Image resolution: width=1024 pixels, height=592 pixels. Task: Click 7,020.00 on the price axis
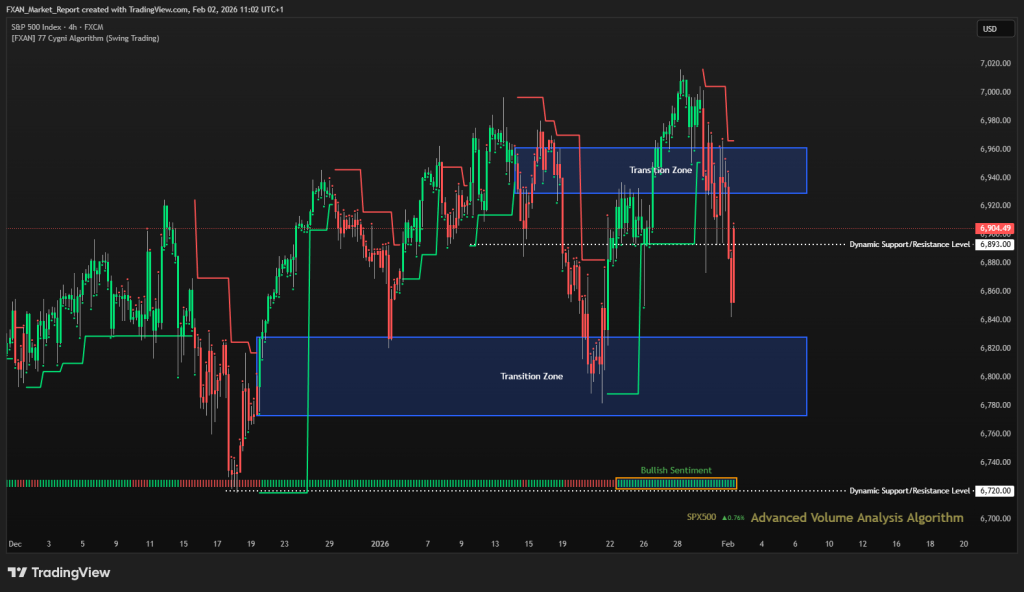(995, 63)
